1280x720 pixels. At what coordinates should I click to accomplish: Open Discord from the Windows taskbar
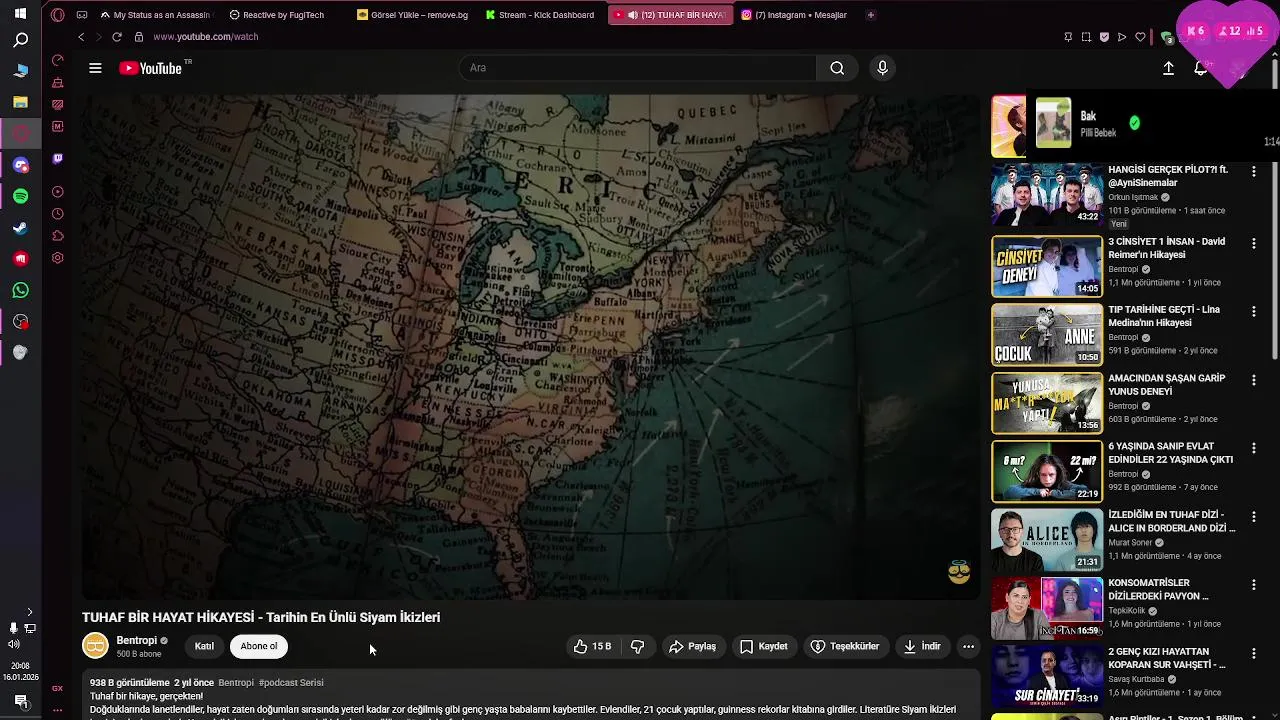(20, 165)
